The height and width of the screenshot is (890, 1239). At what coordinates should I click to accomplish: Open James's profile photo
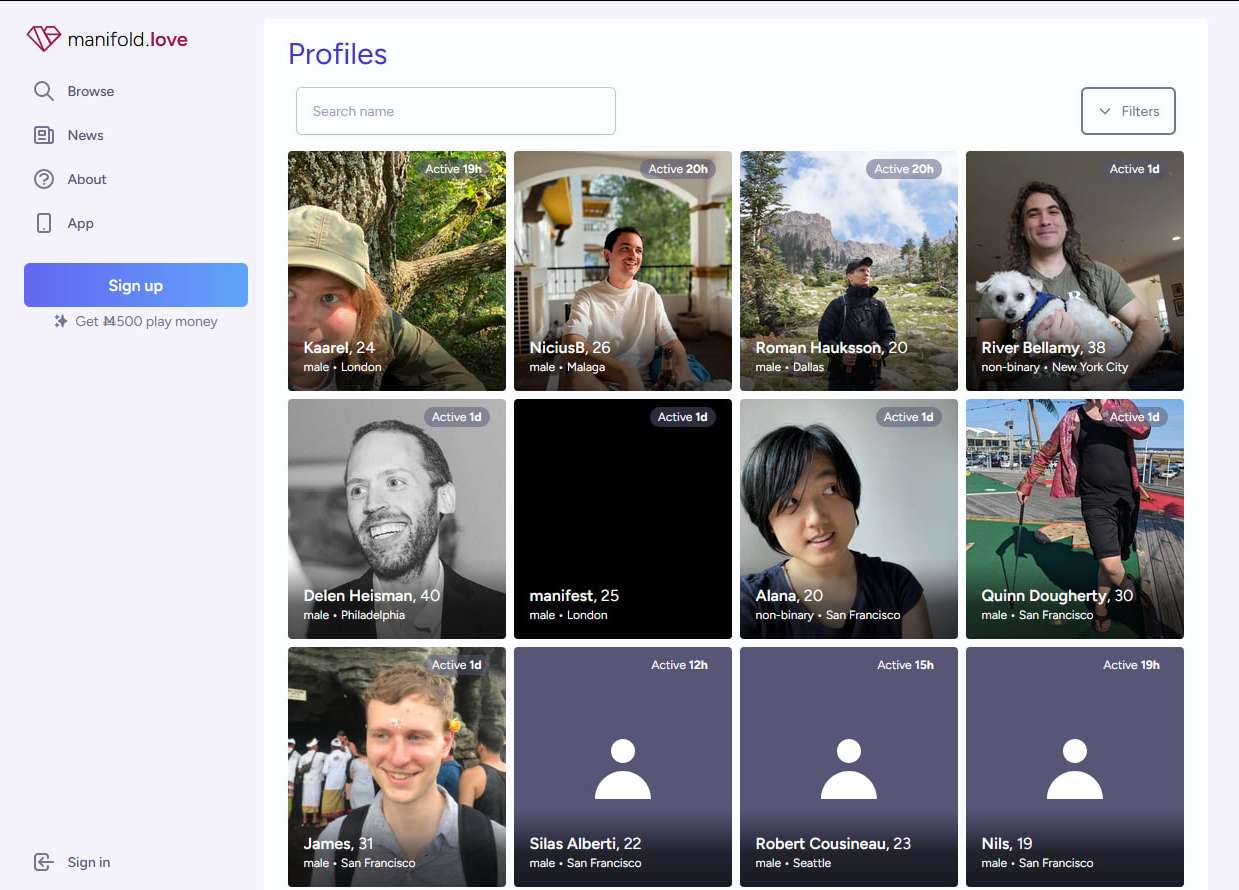pyautogui.click(x=397, y=767)
